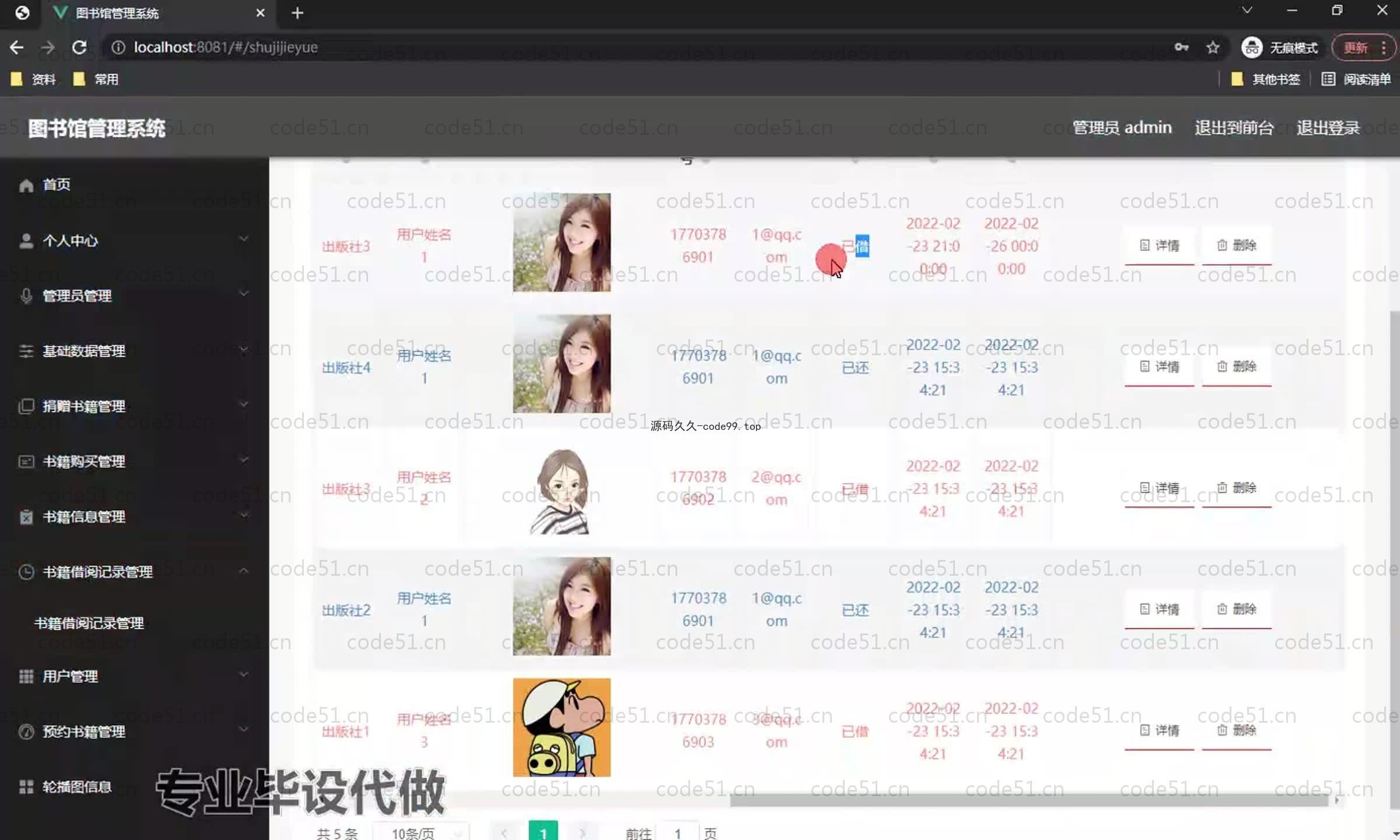Image resolution: width=1400 pixels, height=840 pixels.
Task: Click the 更新 browser update button
Action: (x=1363, y=47)
